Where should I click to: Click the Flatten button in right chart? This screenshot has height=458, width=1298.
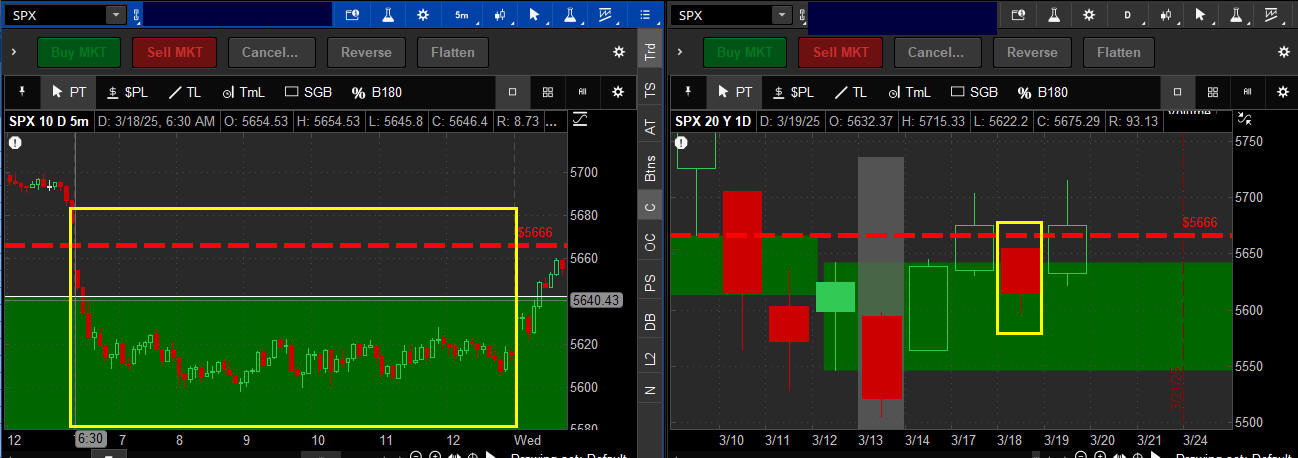(1118, 52)
